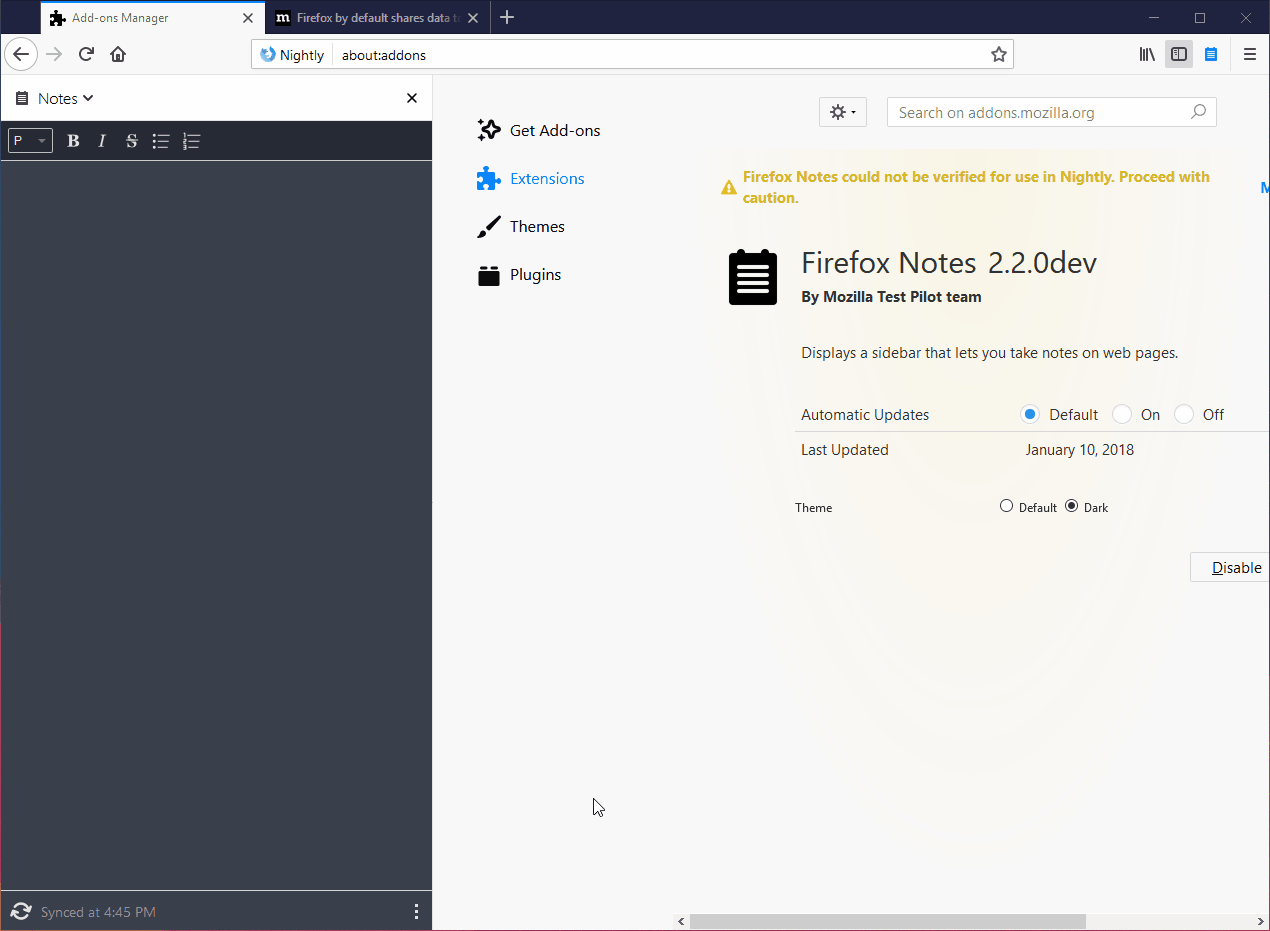Screen dimensions: 1270x931
Task: Insert a numbered list in Notes
Action: pos(192,141)
